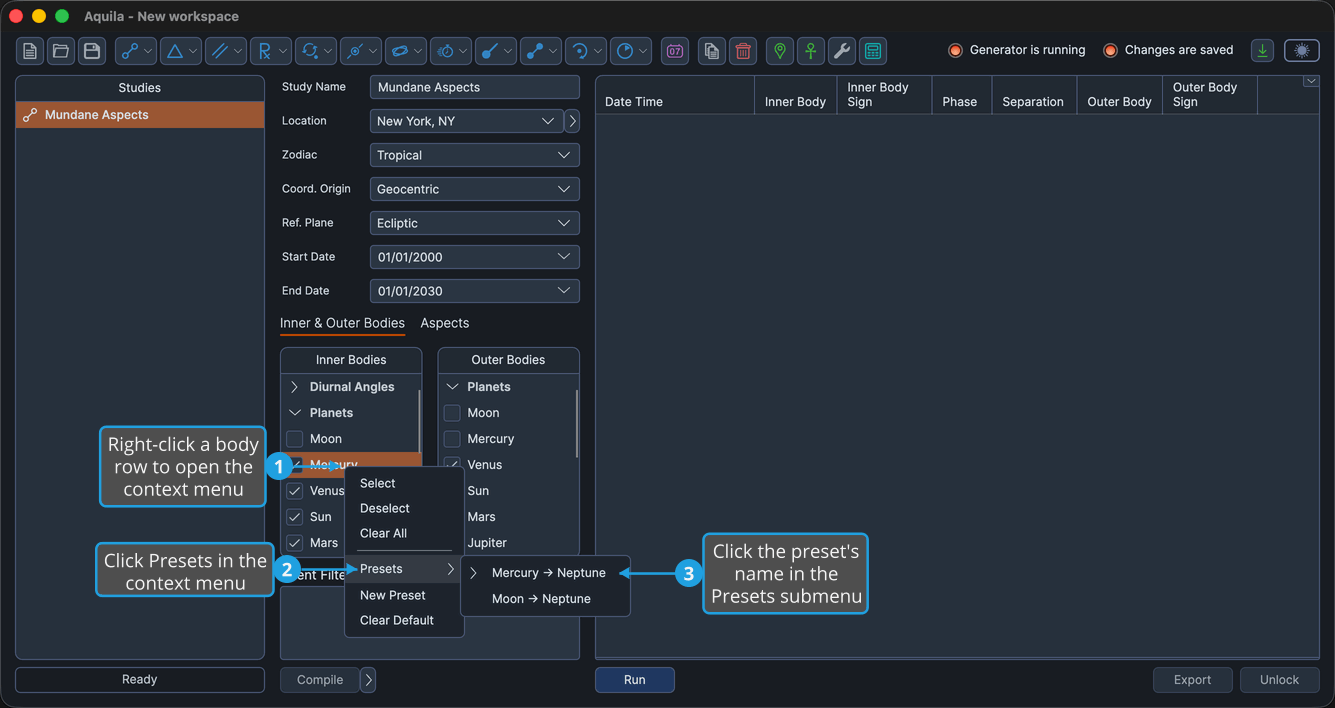Collapse the Planets group in Outer Bodies
The width and height of the screenshot is (1335, 708).
coord(452,387)
